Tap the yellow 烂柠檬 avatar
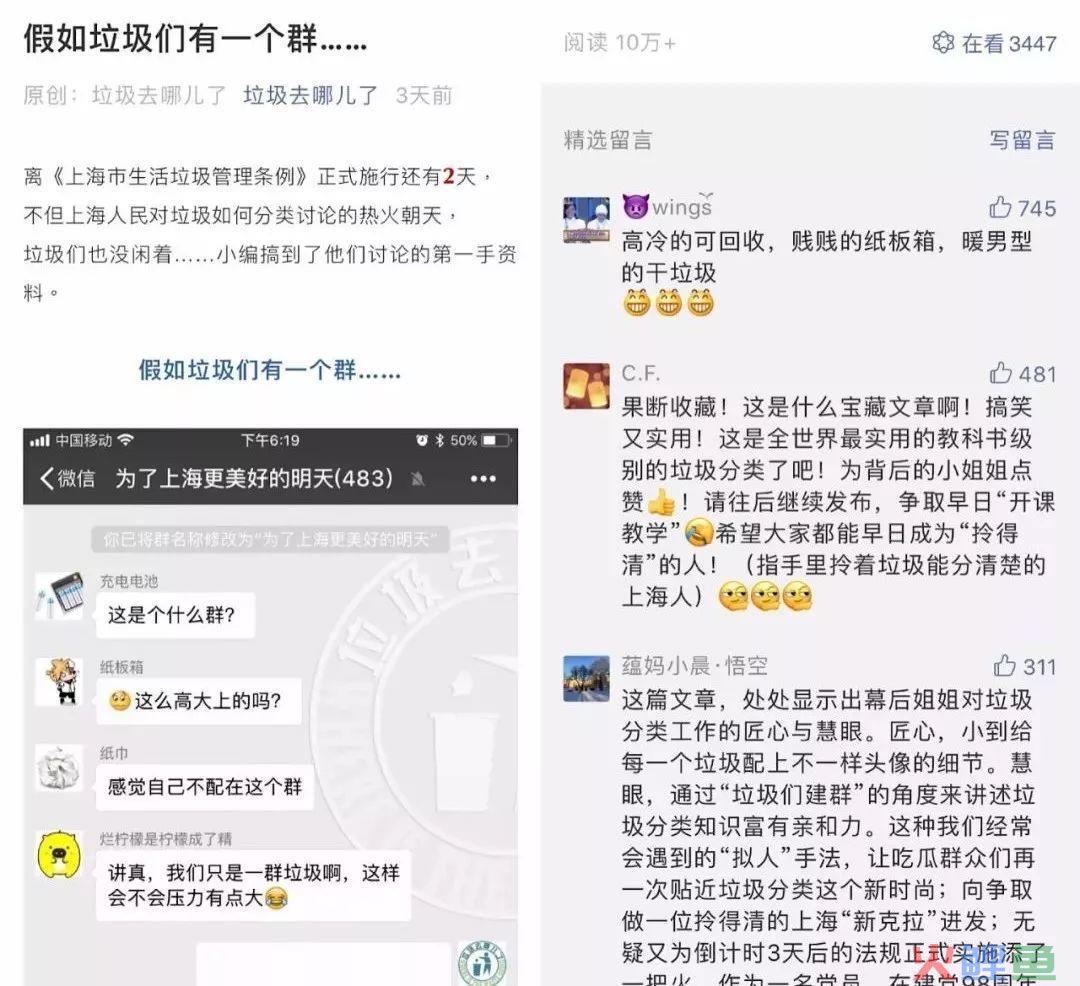 click(59, 854)
